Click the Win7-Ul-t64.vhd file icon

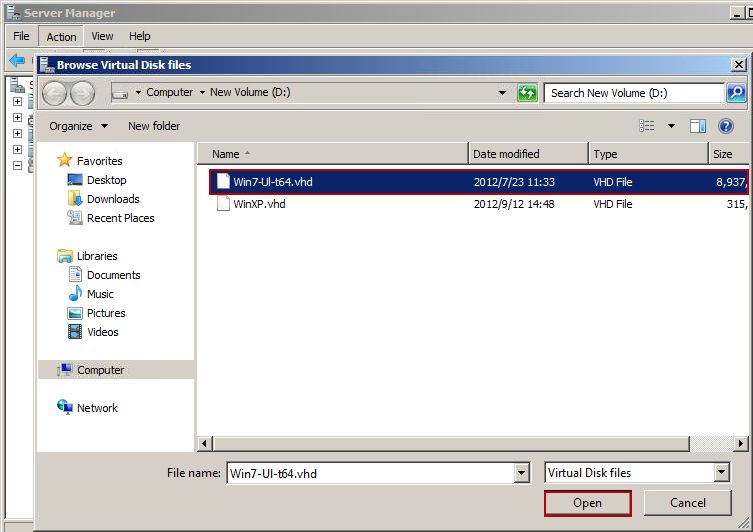[x=223, y=181]
